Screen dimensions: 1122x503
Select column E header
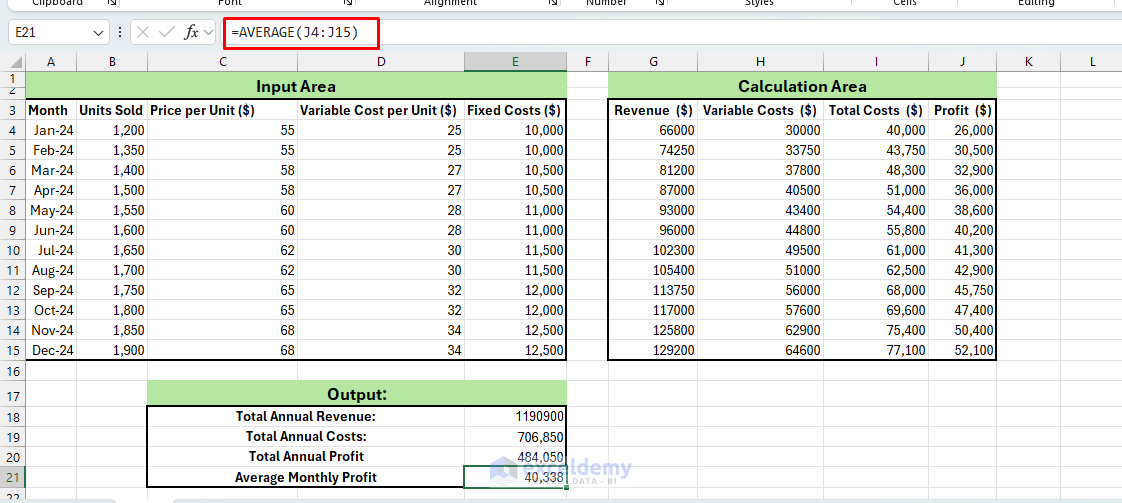pyautogui.click(x=515, y=62)
